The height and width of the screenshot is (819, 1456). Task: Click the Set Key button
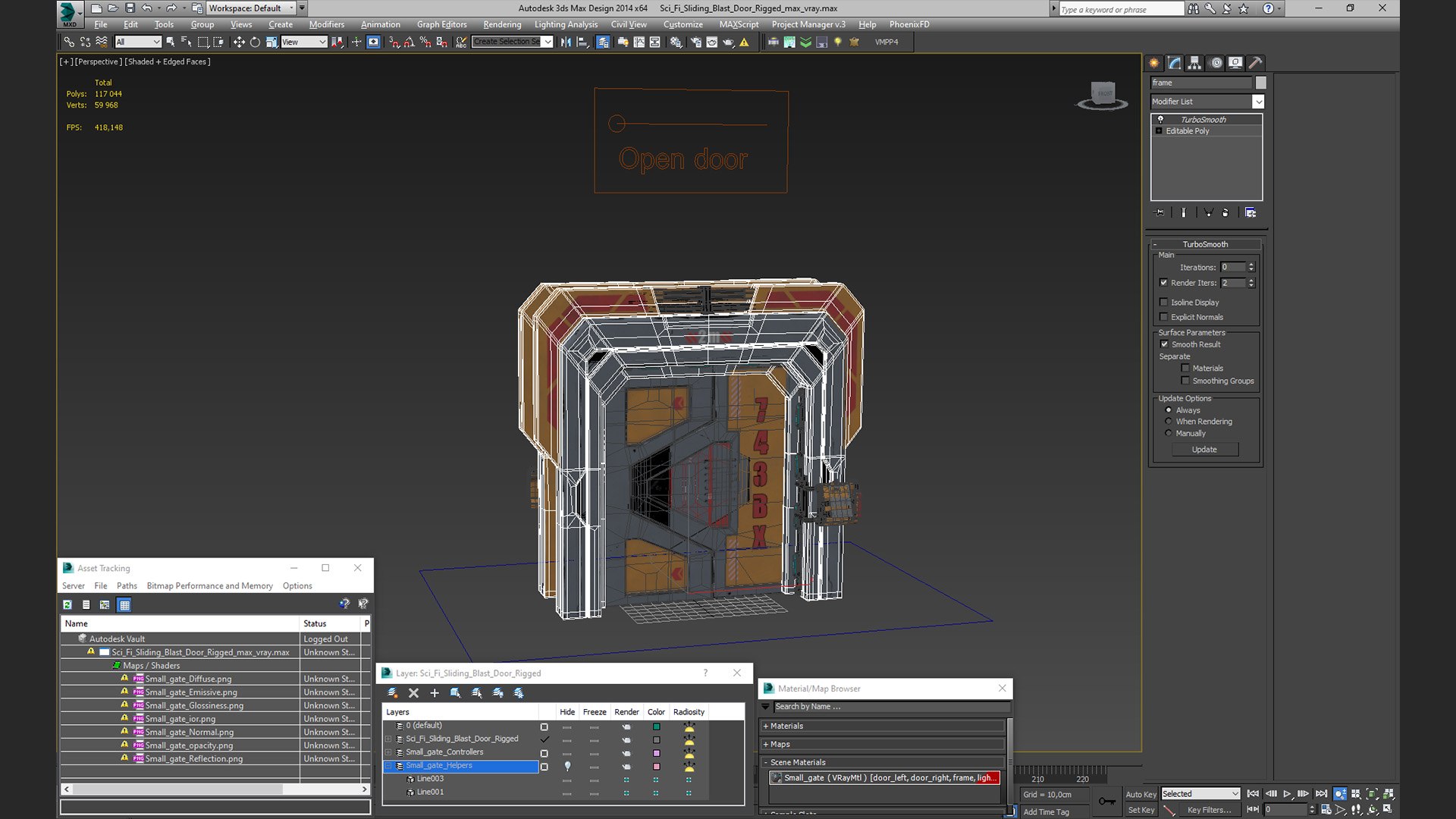coord(1141,810)
